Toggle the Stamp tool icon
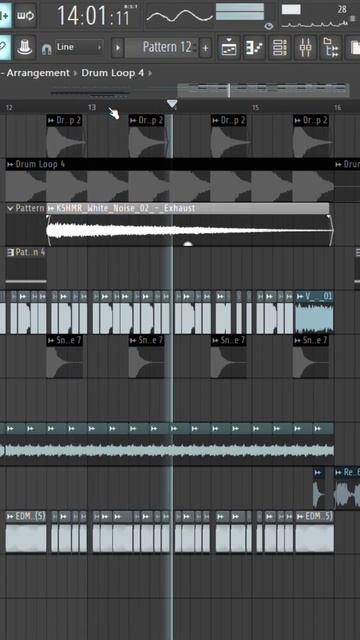The height and width of the screenshot is (640, 360). [25, 48]
